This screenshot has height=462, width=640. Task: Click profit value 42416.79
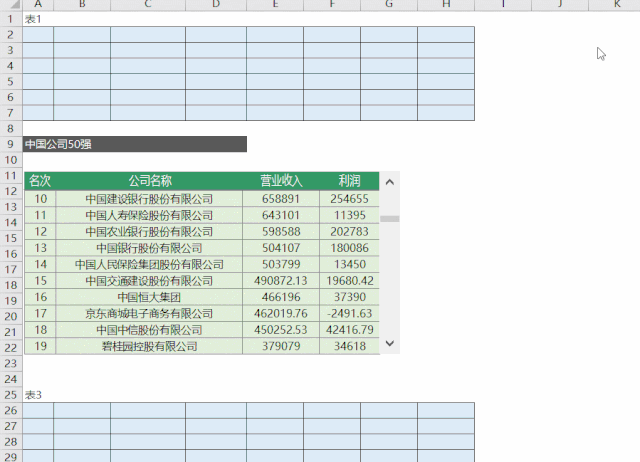pos(349,329)
